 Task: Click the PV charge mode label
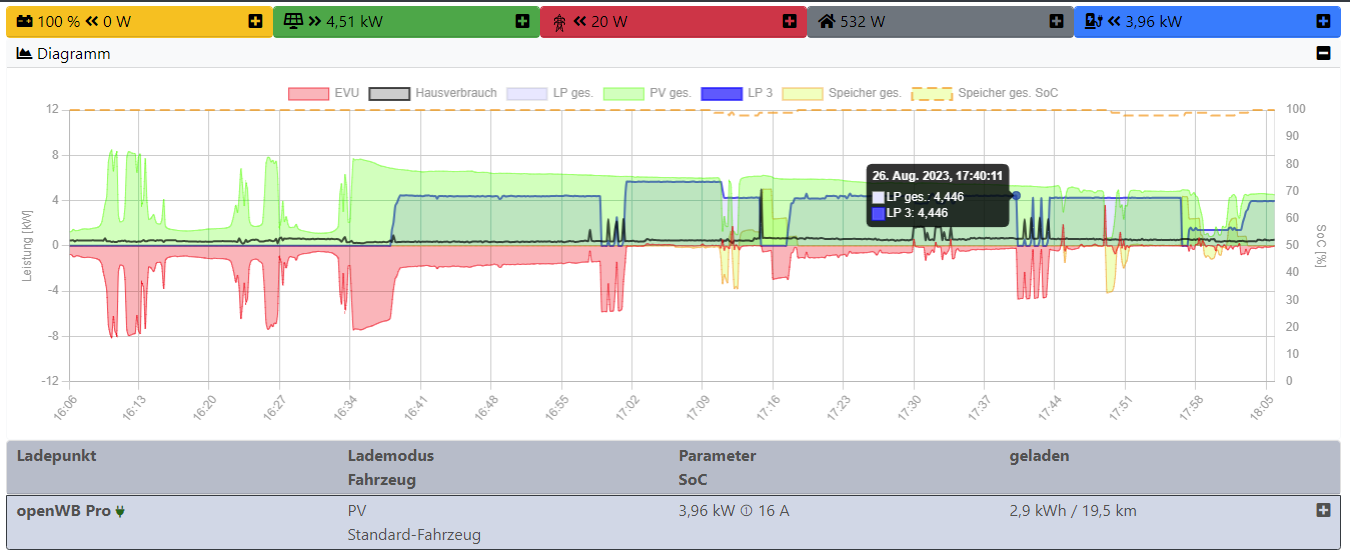point(356,511)
